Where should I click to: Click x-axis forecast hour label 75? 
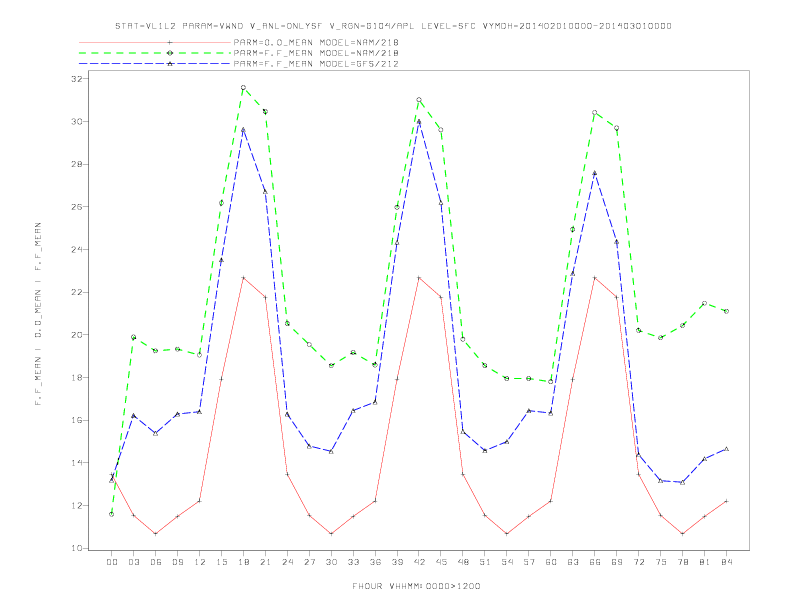(661, 562)
